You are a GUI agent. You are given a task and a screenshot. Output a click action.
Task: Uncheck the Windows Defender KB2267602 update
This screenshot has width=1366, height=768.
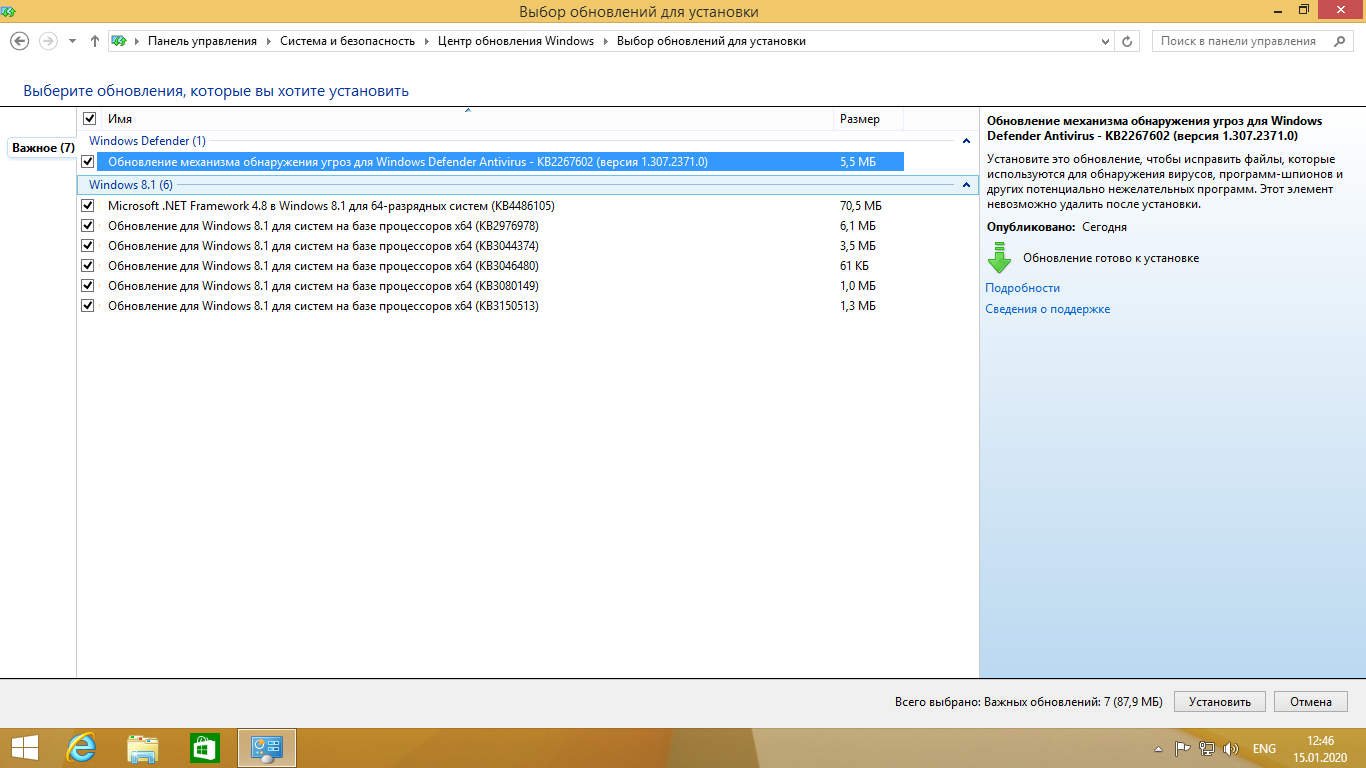click(88, 161)
